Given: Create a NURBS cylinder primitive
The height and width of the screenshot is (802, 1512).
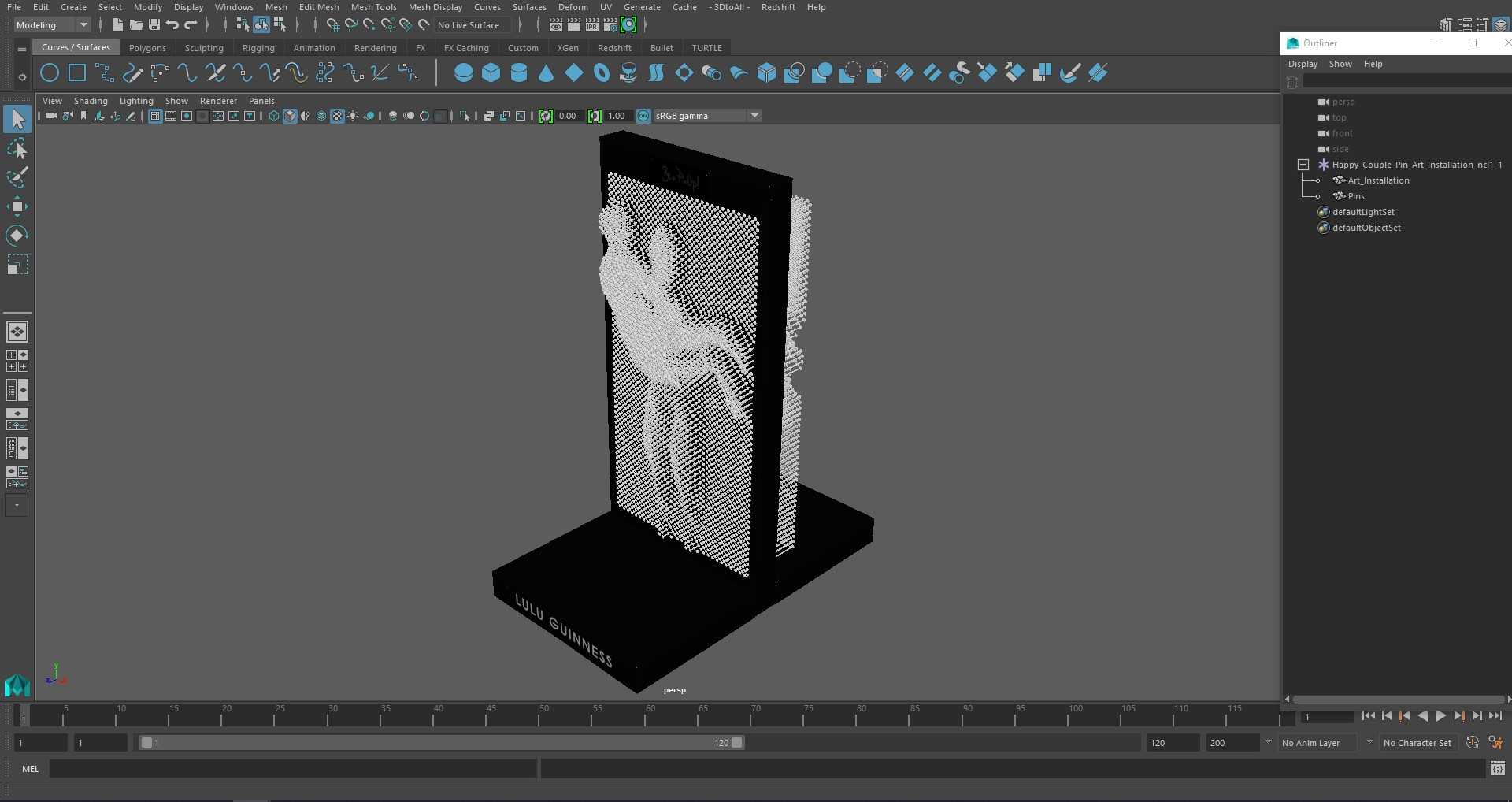Looking at the screenshot, I should [519, 73].
